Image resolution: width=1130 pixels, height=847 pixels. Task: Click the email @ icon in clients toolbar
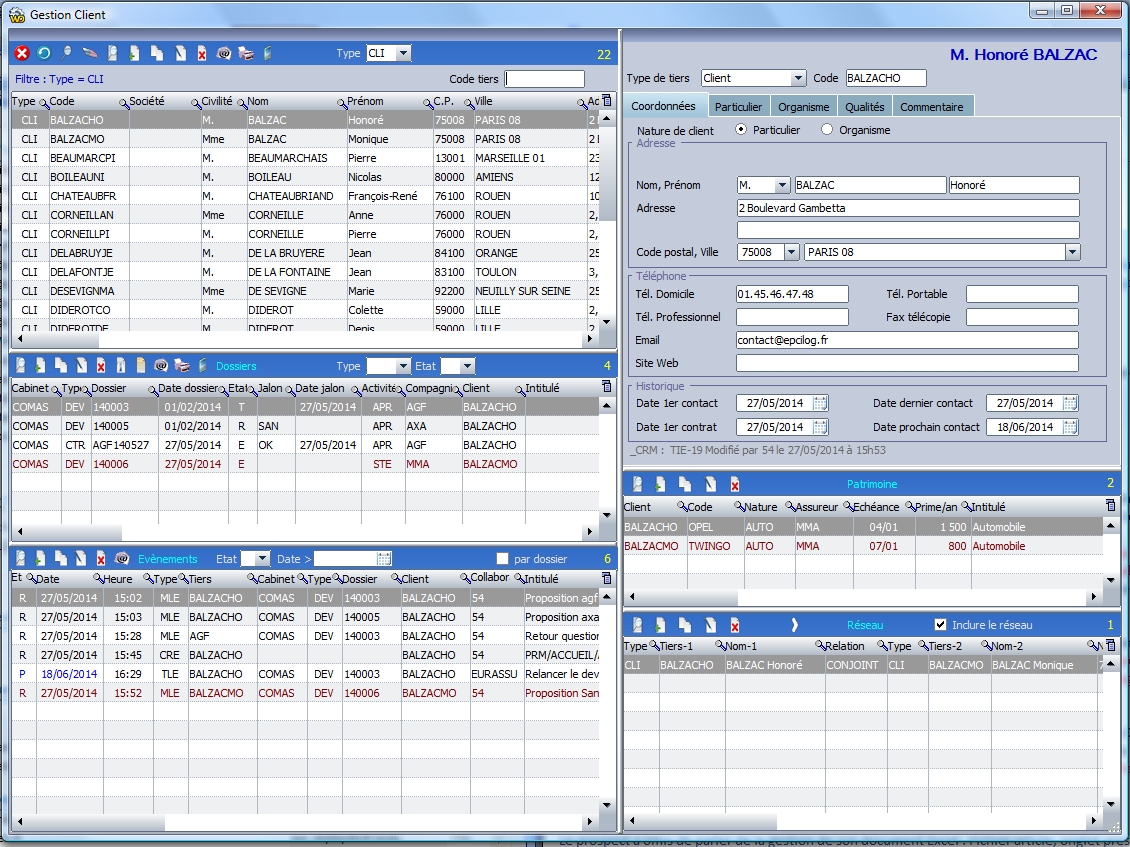224,53
